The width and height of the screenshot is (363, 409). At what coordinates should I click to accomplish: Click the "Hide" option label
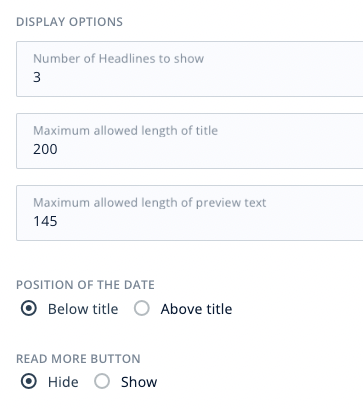pos(63,382)
